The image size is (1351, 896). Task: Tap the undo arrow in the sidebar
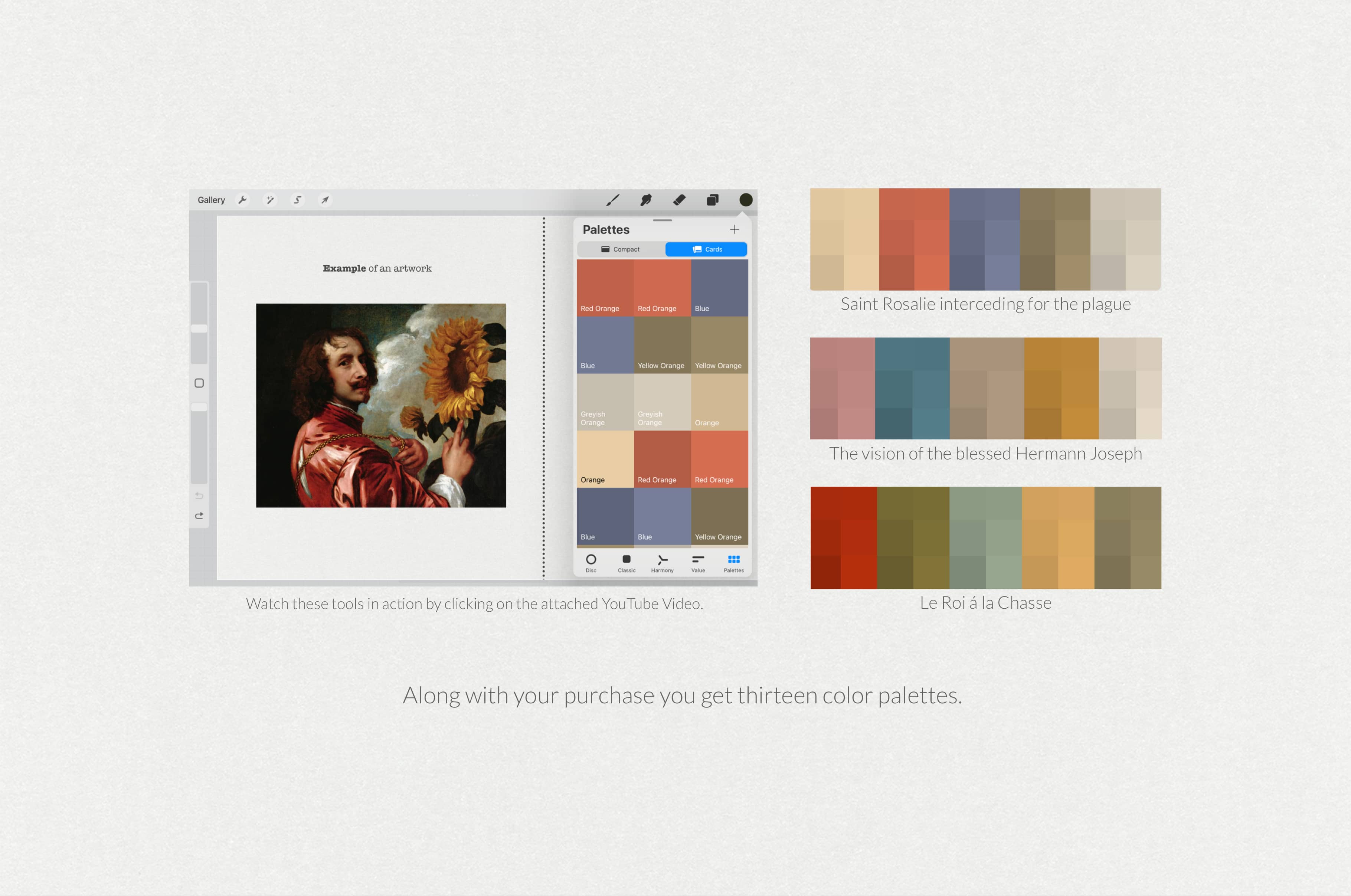199,496
